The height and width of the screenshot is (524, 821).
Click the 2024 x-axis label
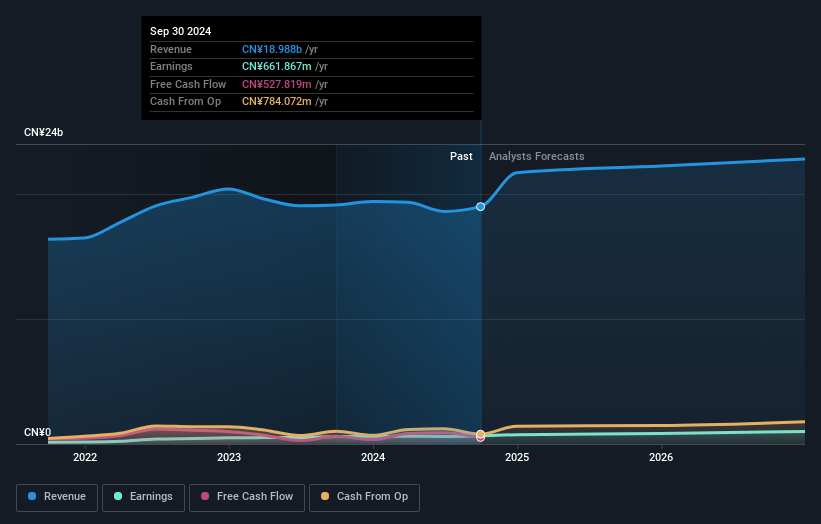[x=373, y=457]
